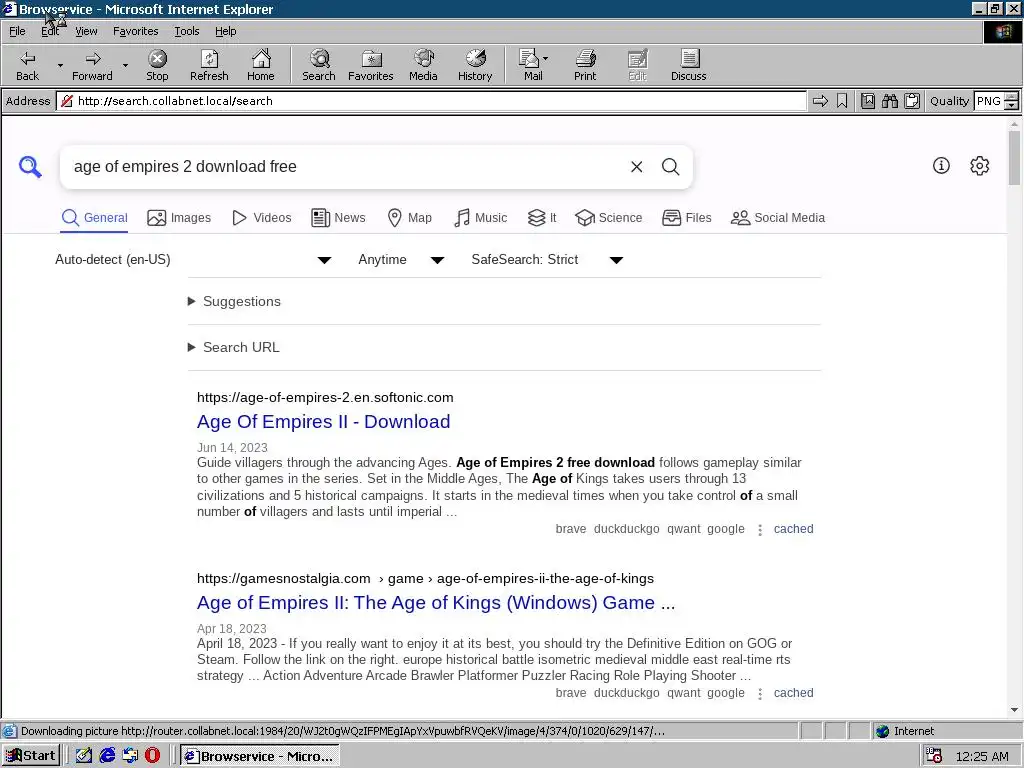This screenshot has width=1024, height=768.
Task: Go Back using the toolbar arrow
Action: click(x=27, y=65)
